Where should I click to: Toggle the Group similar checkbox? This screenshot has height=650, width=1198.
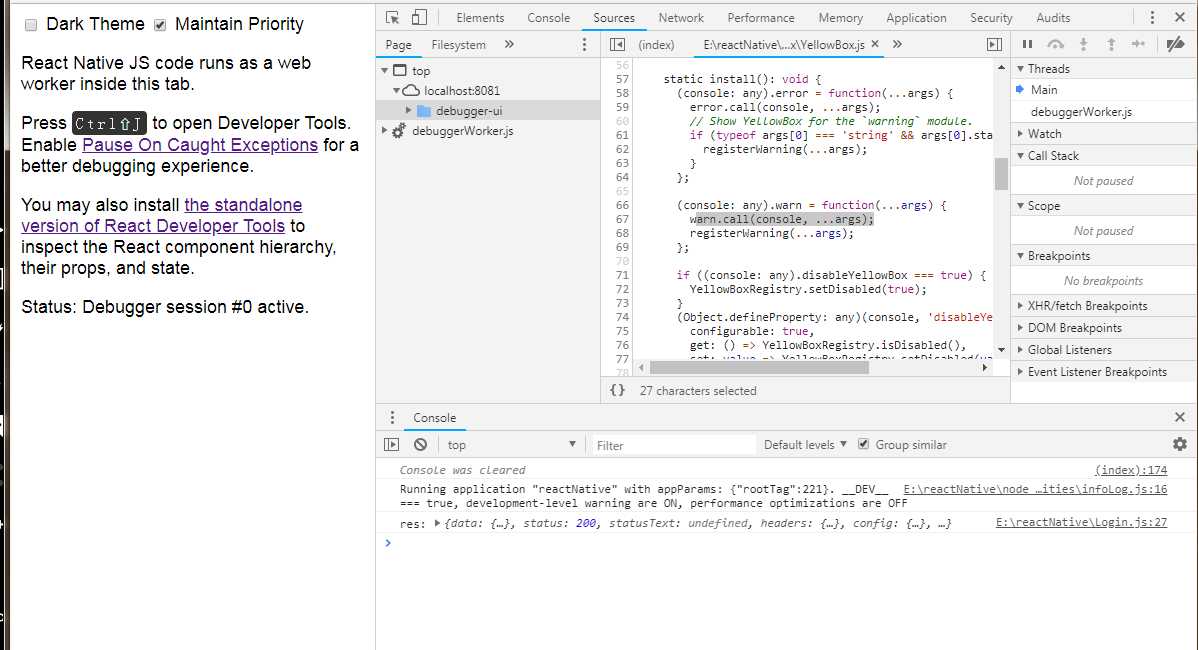point(863,444)
